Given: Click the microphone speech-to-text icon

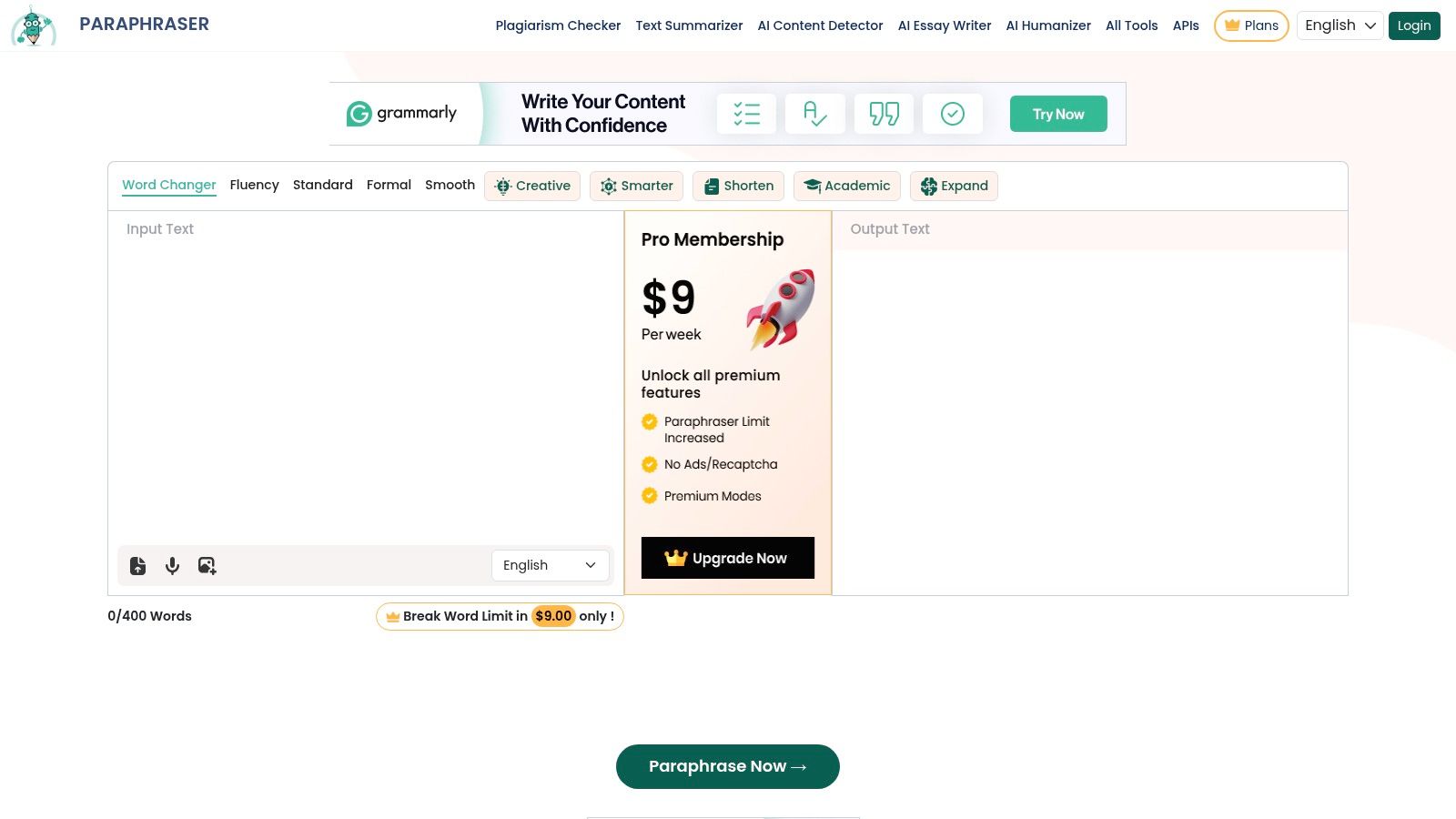Looking at the screenshot, I should (x=172, y=566).
